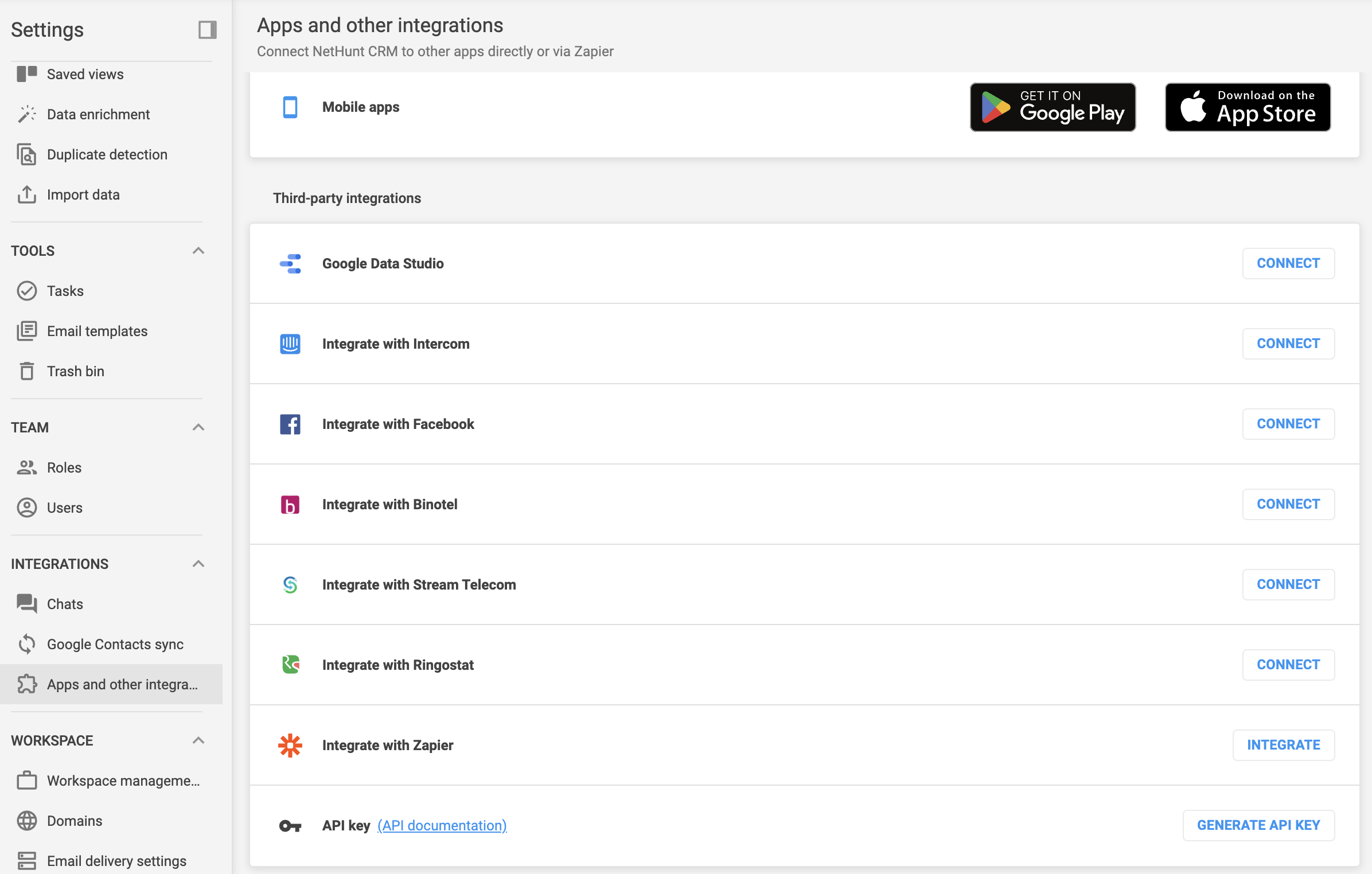Connect Facebook integration
This screenshot has width=1372, height=874.
[1288, 423]
